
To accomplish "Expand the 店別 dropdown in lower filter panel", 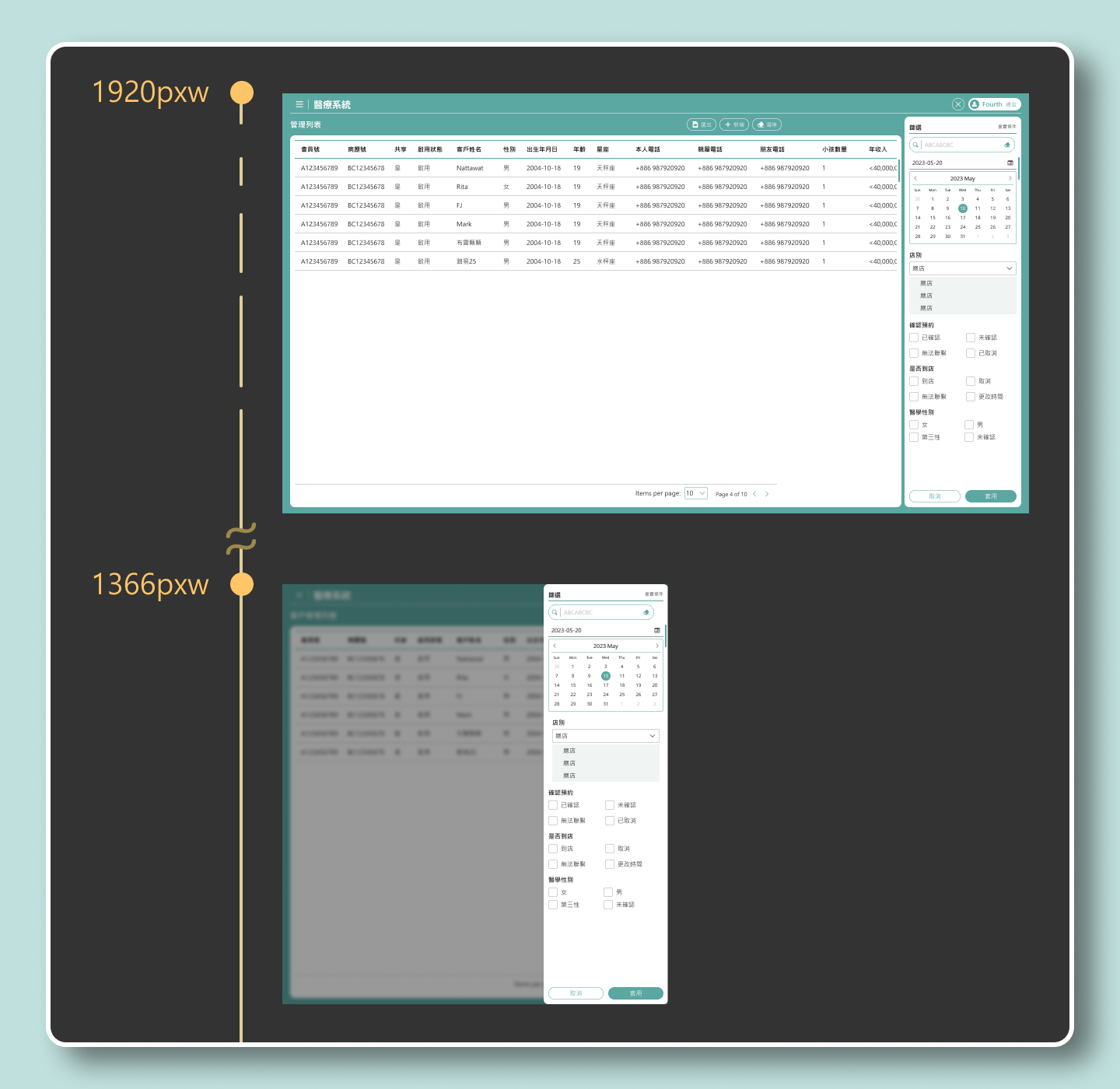I will (606, 736).
